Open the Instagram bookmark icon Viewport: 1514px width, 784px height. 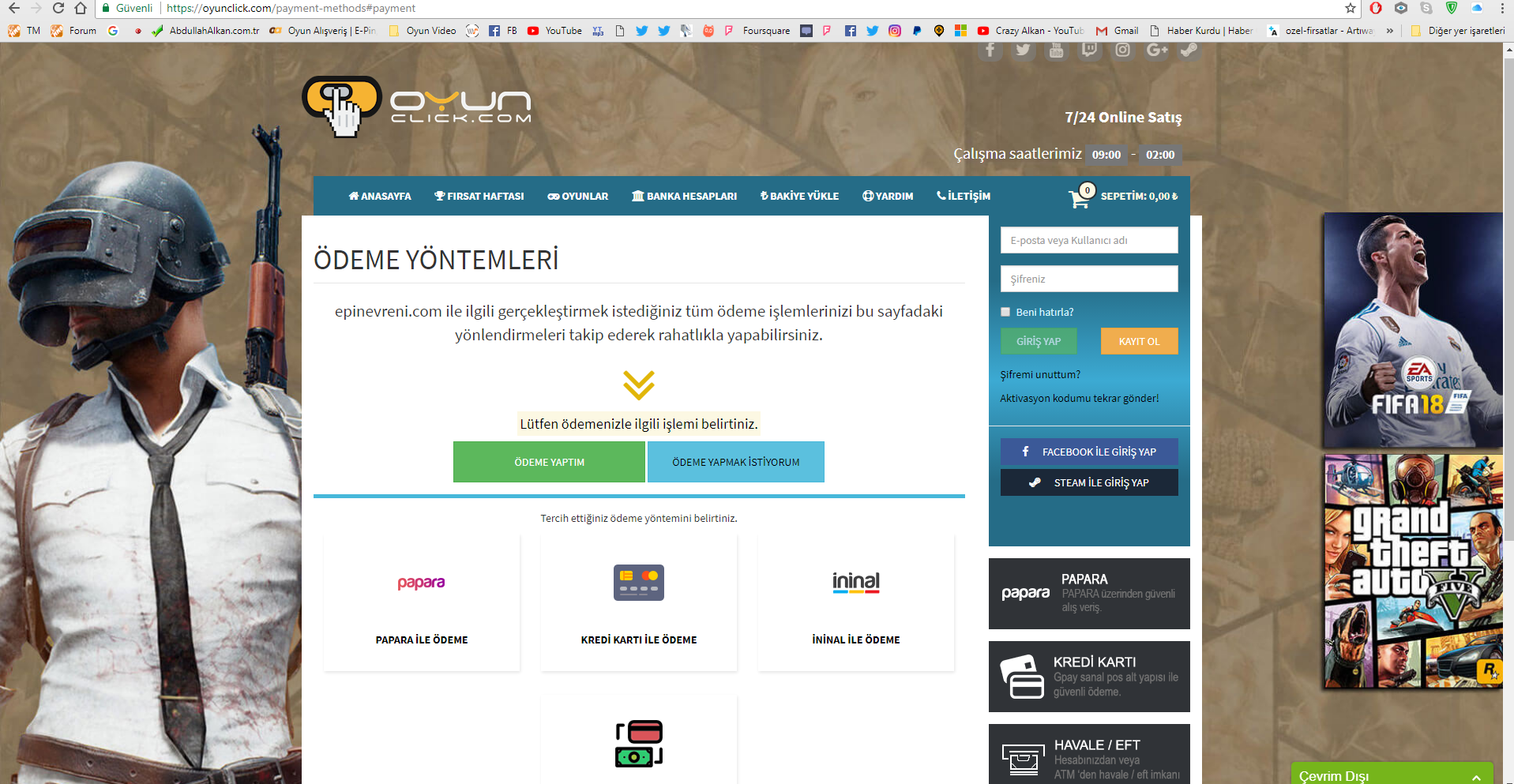[895, 31]
